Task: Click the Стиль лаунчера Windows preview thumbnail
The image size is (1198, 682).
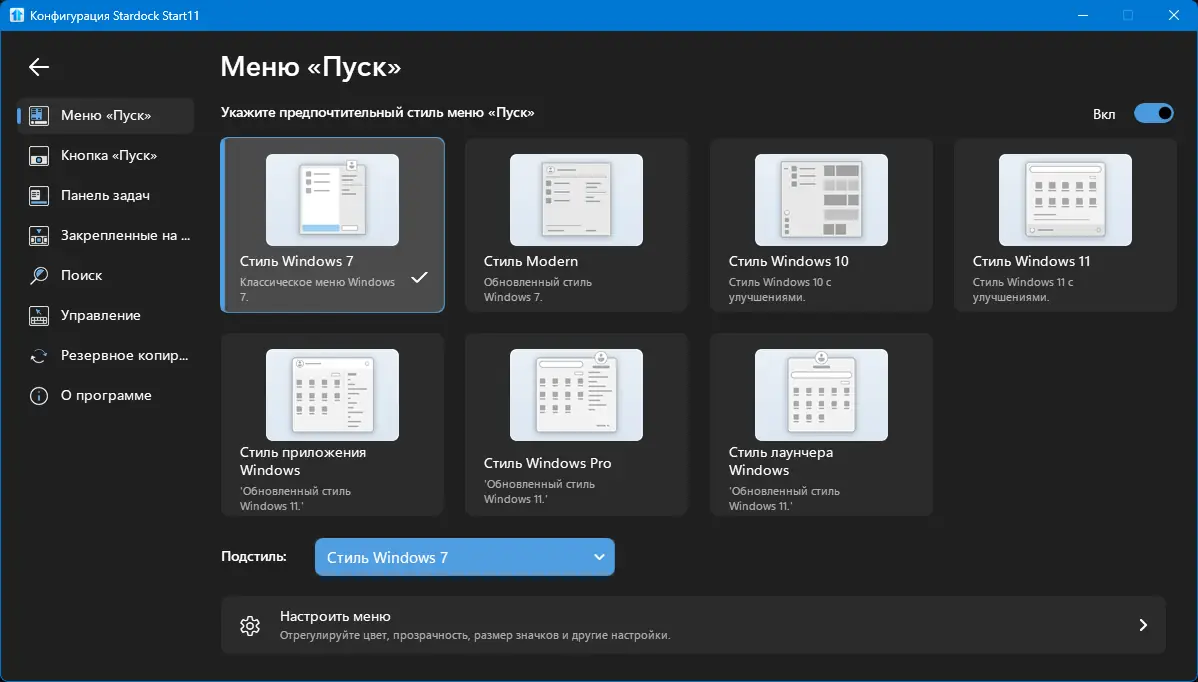Action: [820, 394]
